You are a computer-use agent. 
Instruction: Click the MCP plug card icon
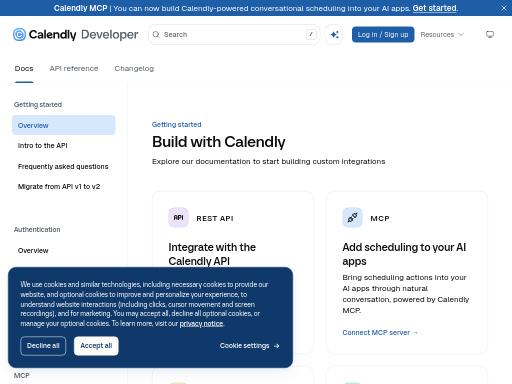point(352,217)
